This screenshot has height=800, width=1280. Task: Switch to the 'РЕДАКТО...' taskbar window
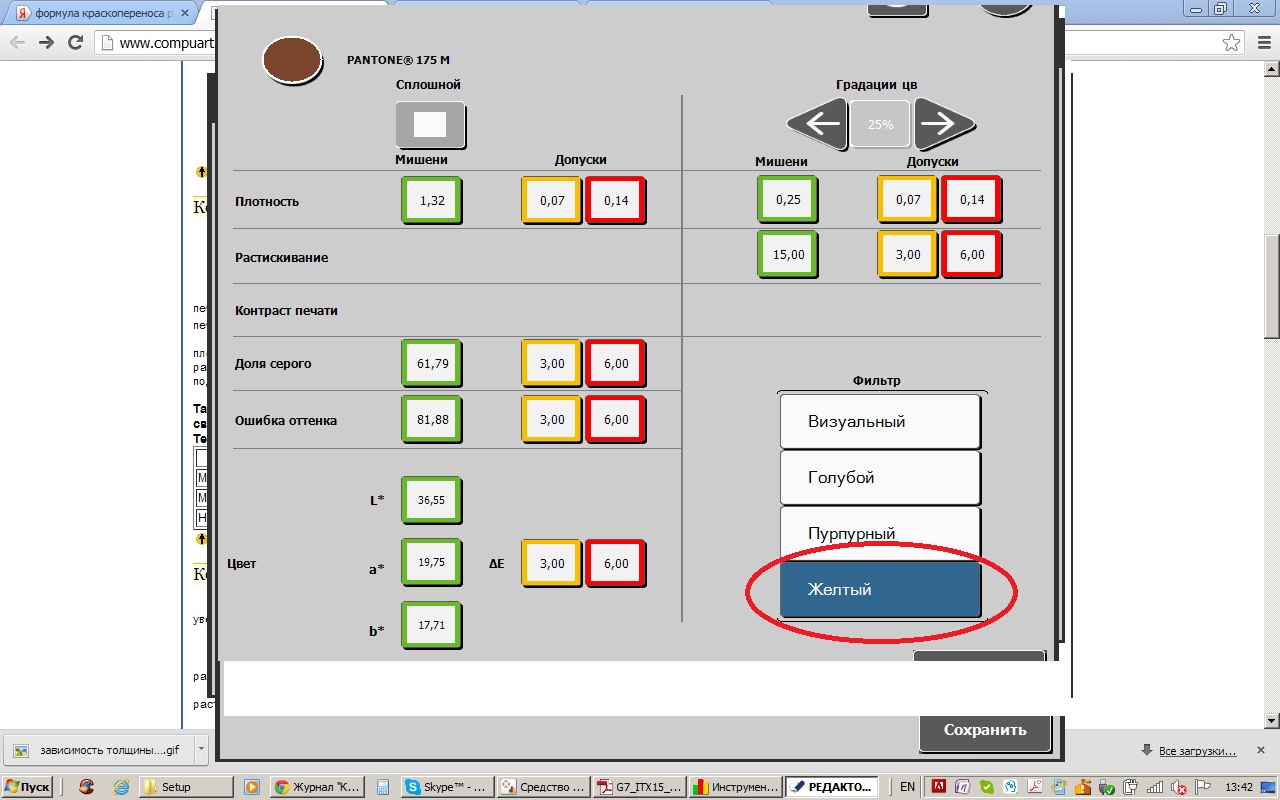(x=830, y=787)
